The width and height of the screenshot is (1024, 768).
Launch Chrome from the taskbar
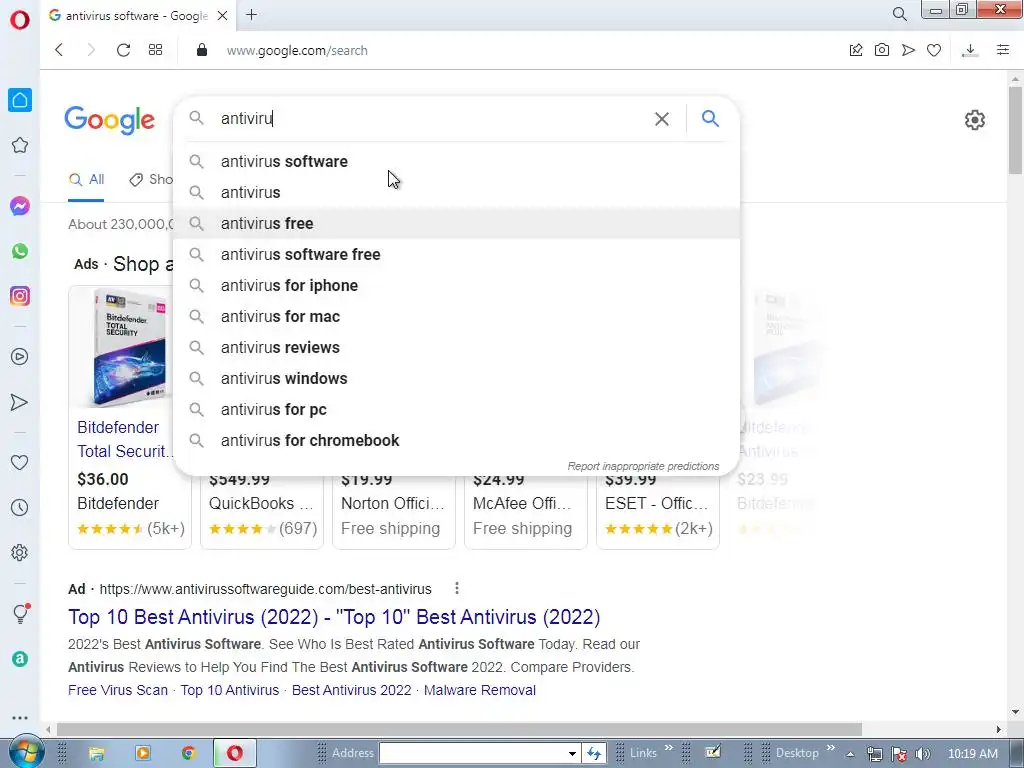coord(189,754)
